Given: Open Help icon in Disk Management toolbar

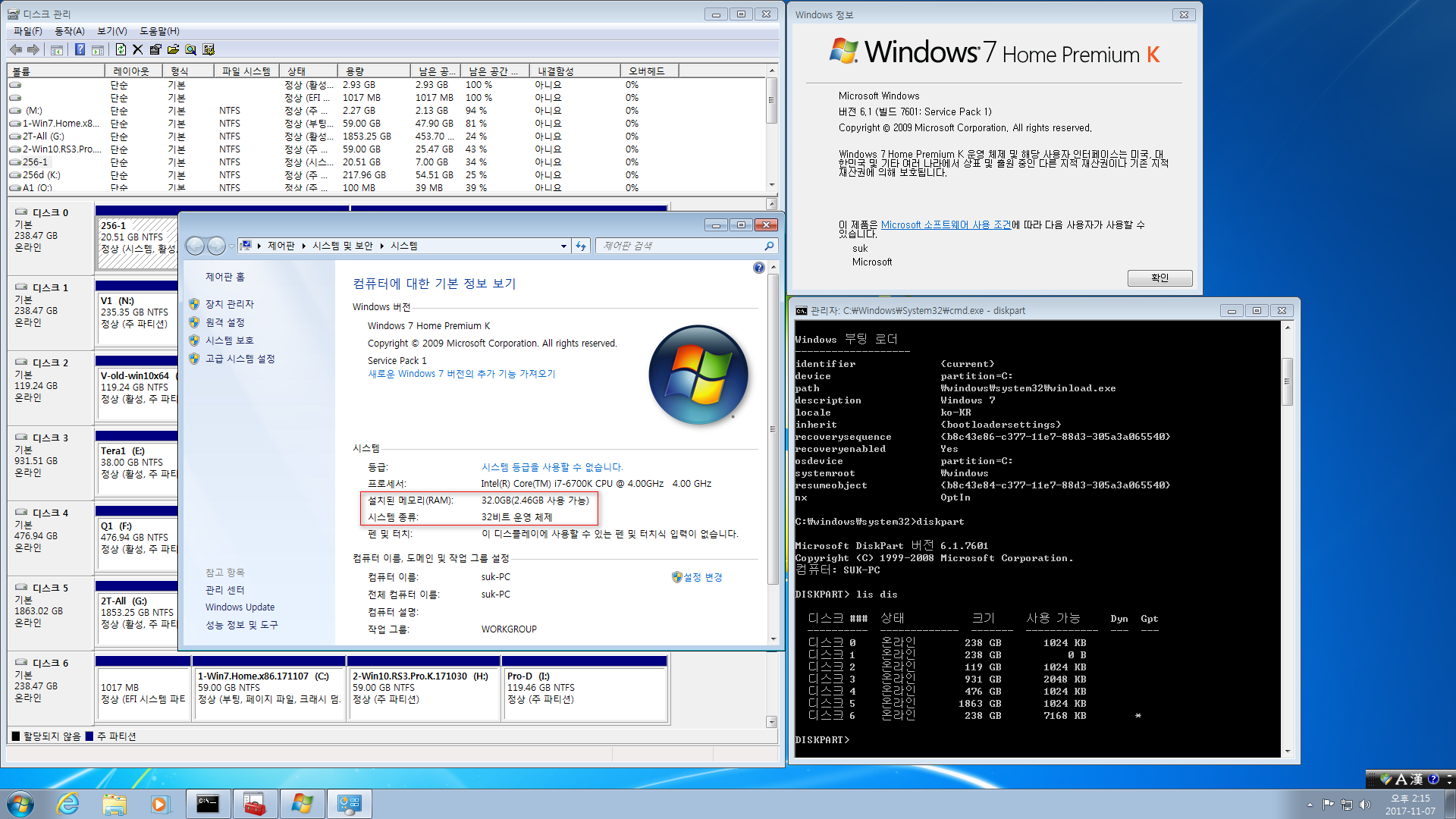Looking at the screenshot, I should 80,49.
